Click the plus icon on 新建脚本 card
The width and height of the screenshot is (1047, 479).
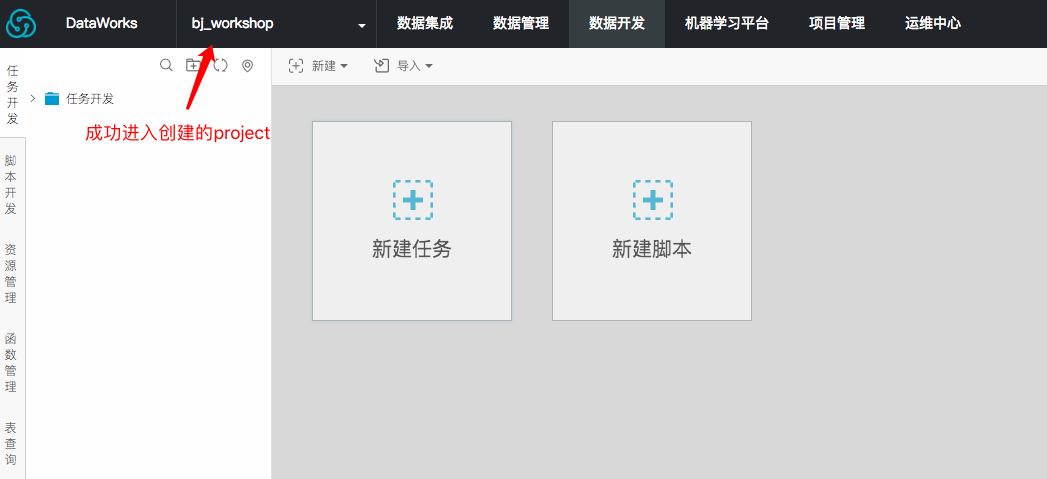[x=652, y=200]
